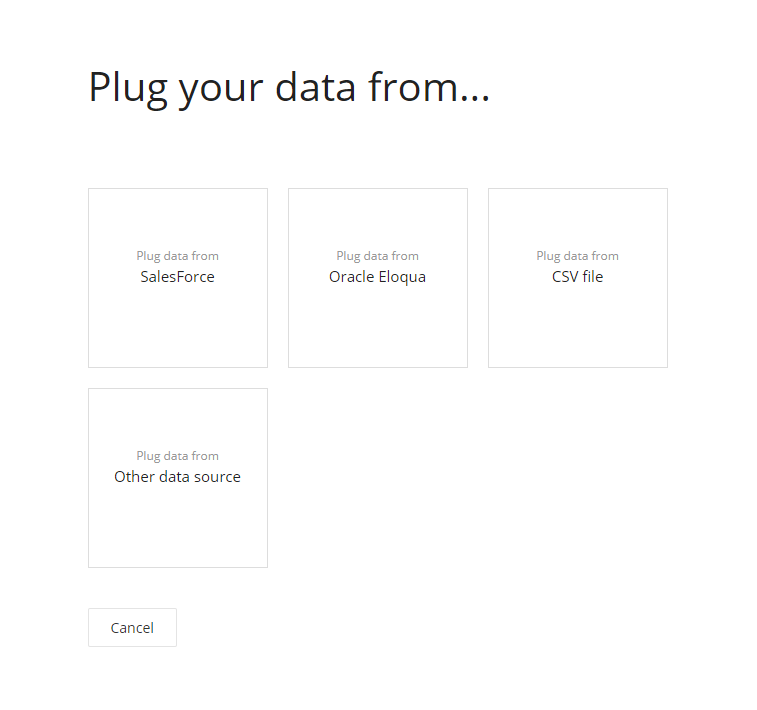Viewport: 757px width, 710px height.
Task: Click "Plug data from" caption above CSV file
Action: tap(578, 256)
